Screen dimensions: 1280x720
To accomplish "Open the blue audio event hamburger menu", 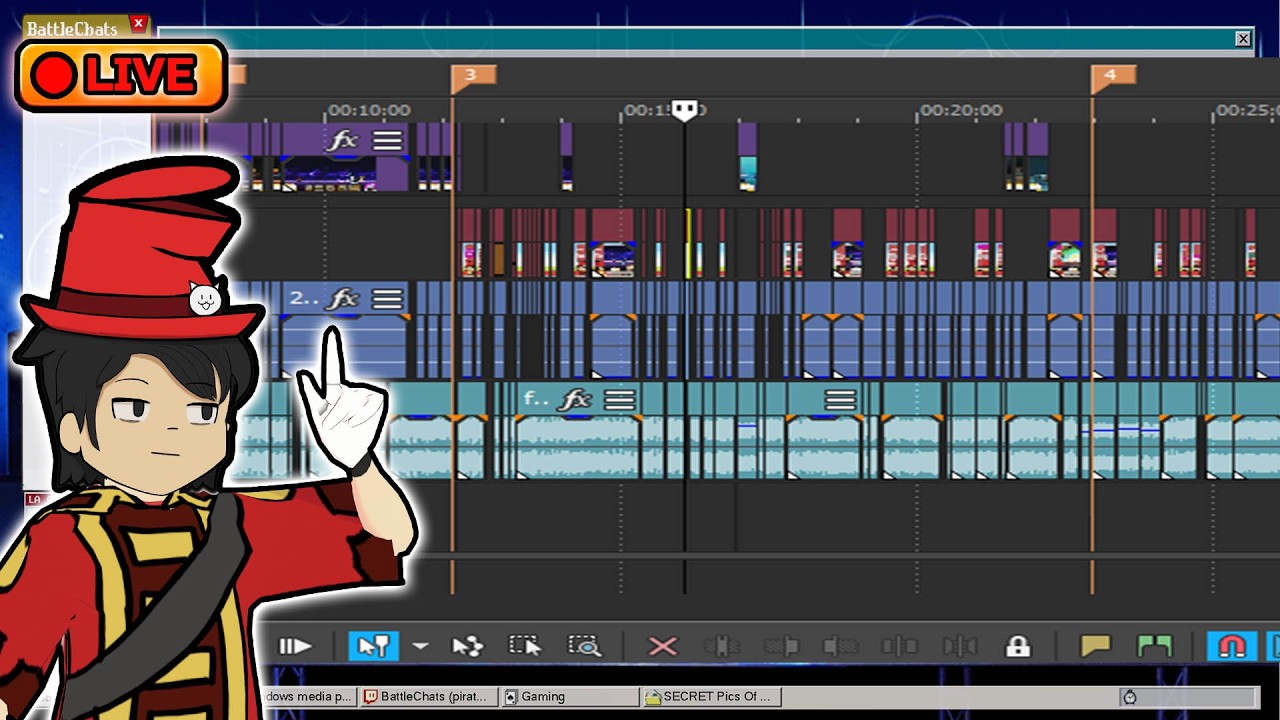I will (387, 298).
